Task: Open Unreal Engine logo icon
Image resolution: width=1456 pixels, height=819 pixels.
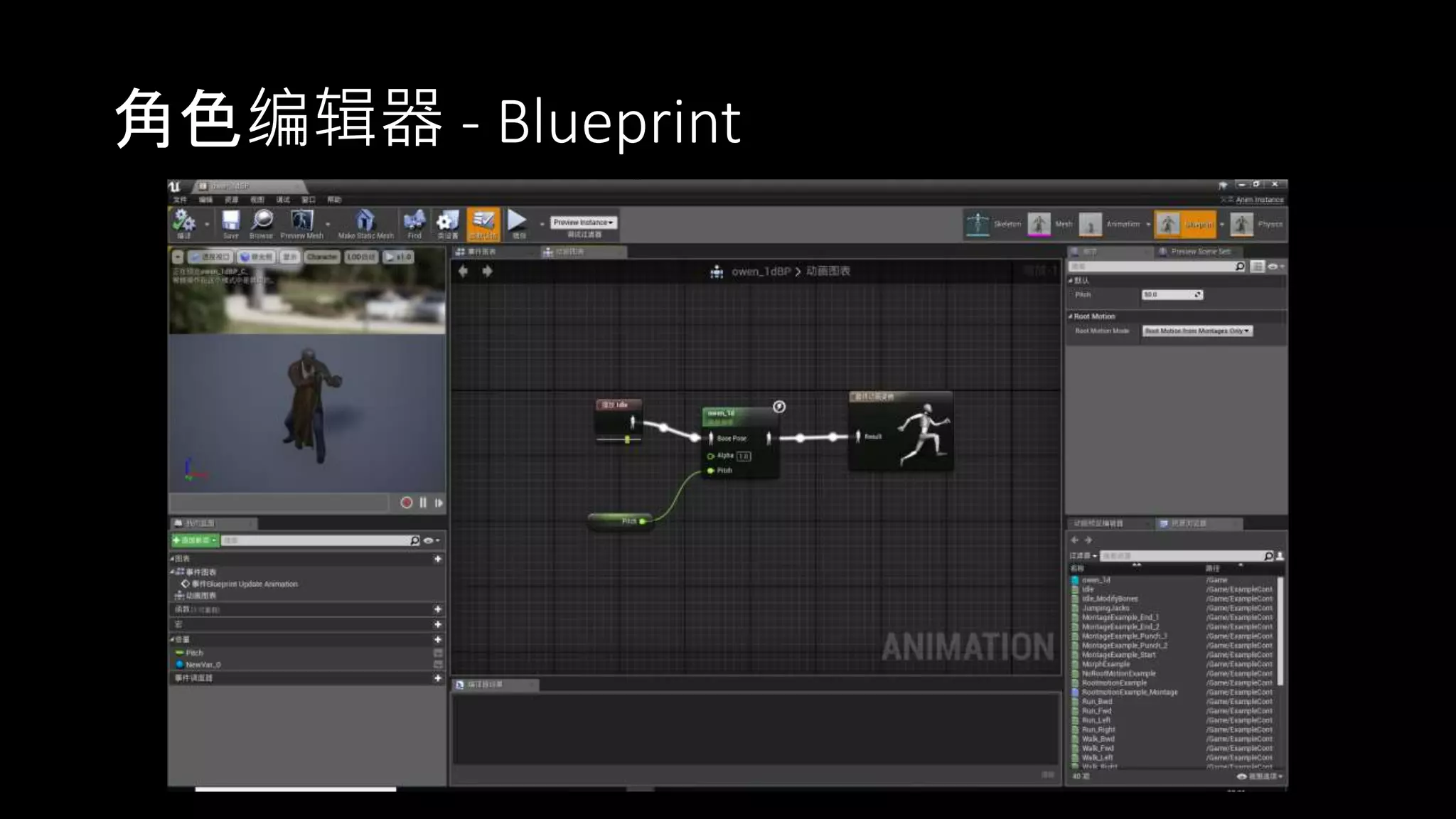Action: click(x=175, y=186)
